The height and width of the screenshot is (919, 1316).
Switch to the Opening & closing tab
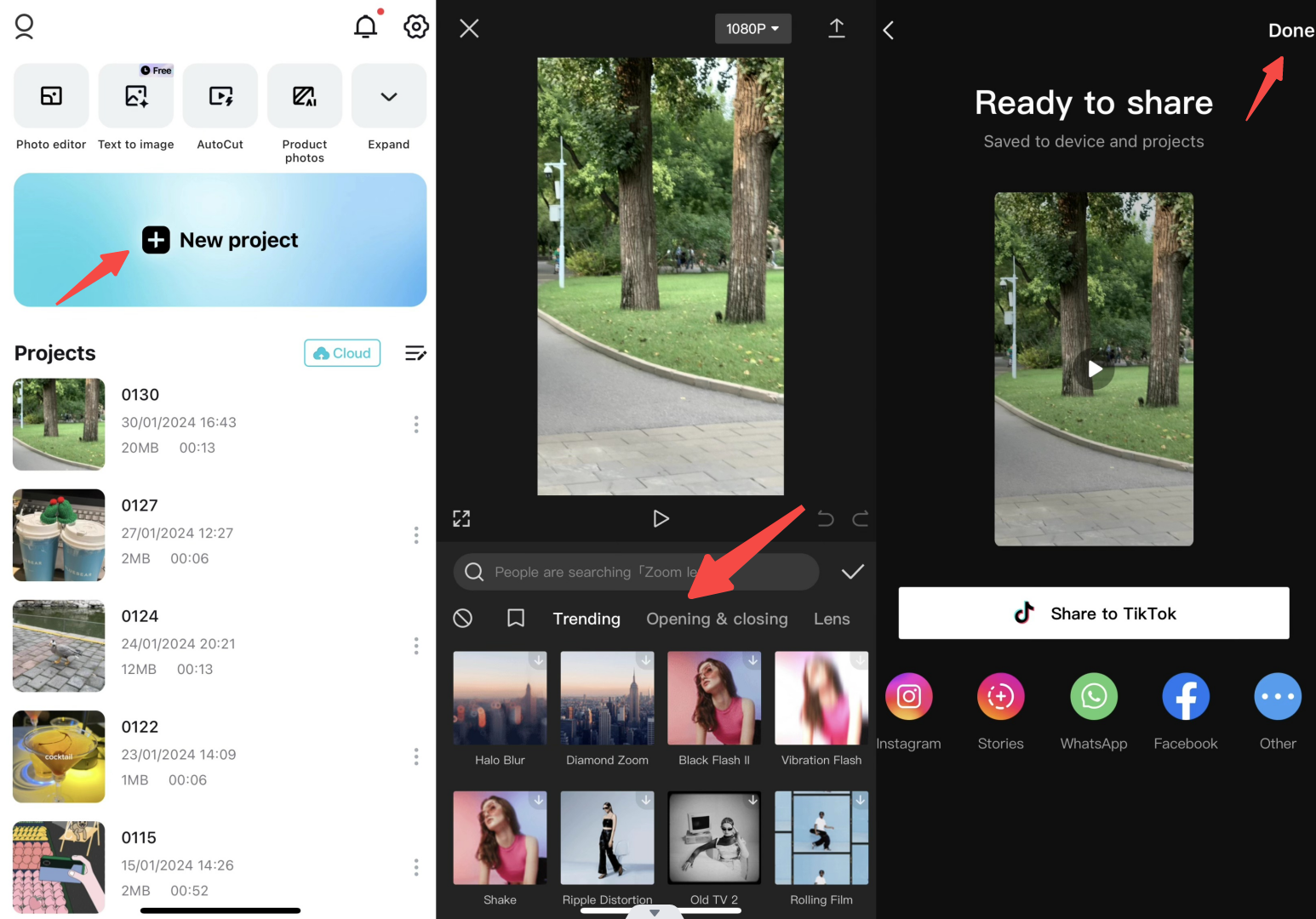(717, 619)
